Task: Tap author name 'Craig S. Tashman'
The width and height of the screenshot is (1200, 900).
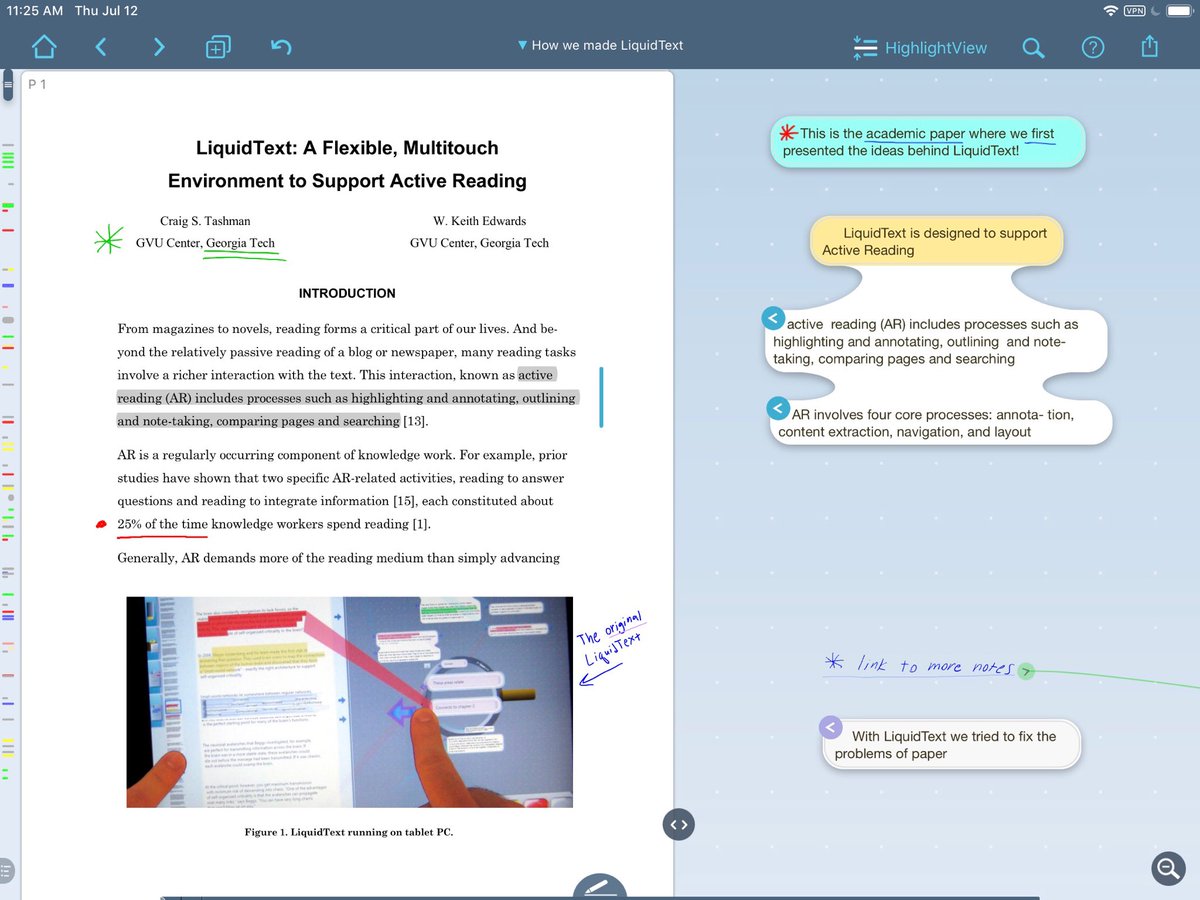Action: [x=205, y=220]
